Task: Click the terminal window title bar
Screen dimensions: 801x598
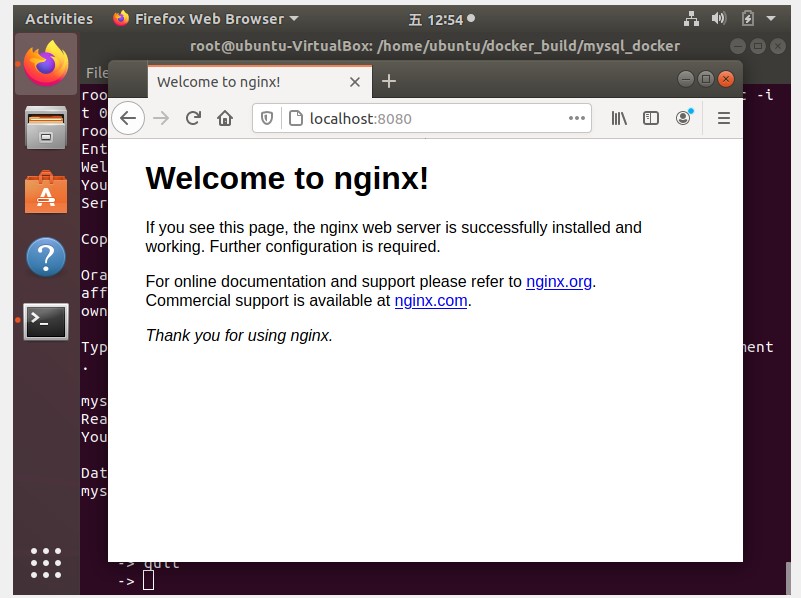Action: [435, 46]
